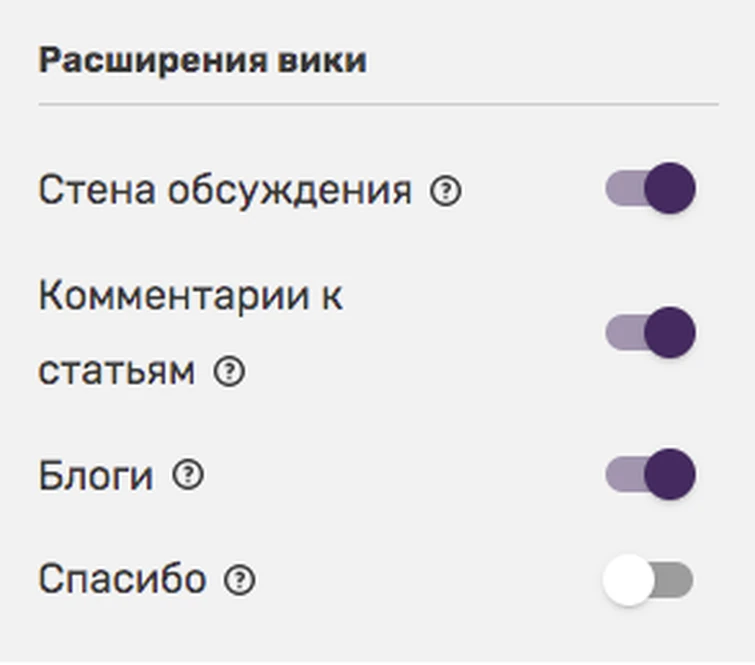755x665 pixels.
Task: Switch off the Блоги toggle
Action: pyautogui.click(x=649, y=474)
